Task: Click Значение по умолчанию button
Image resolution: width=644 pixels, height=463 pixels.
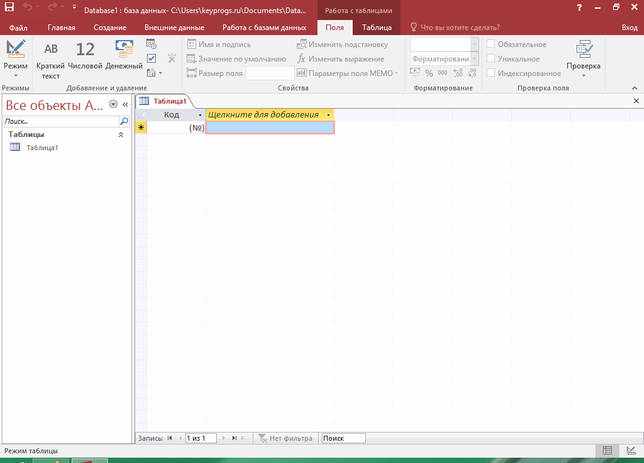Action: 236,59
